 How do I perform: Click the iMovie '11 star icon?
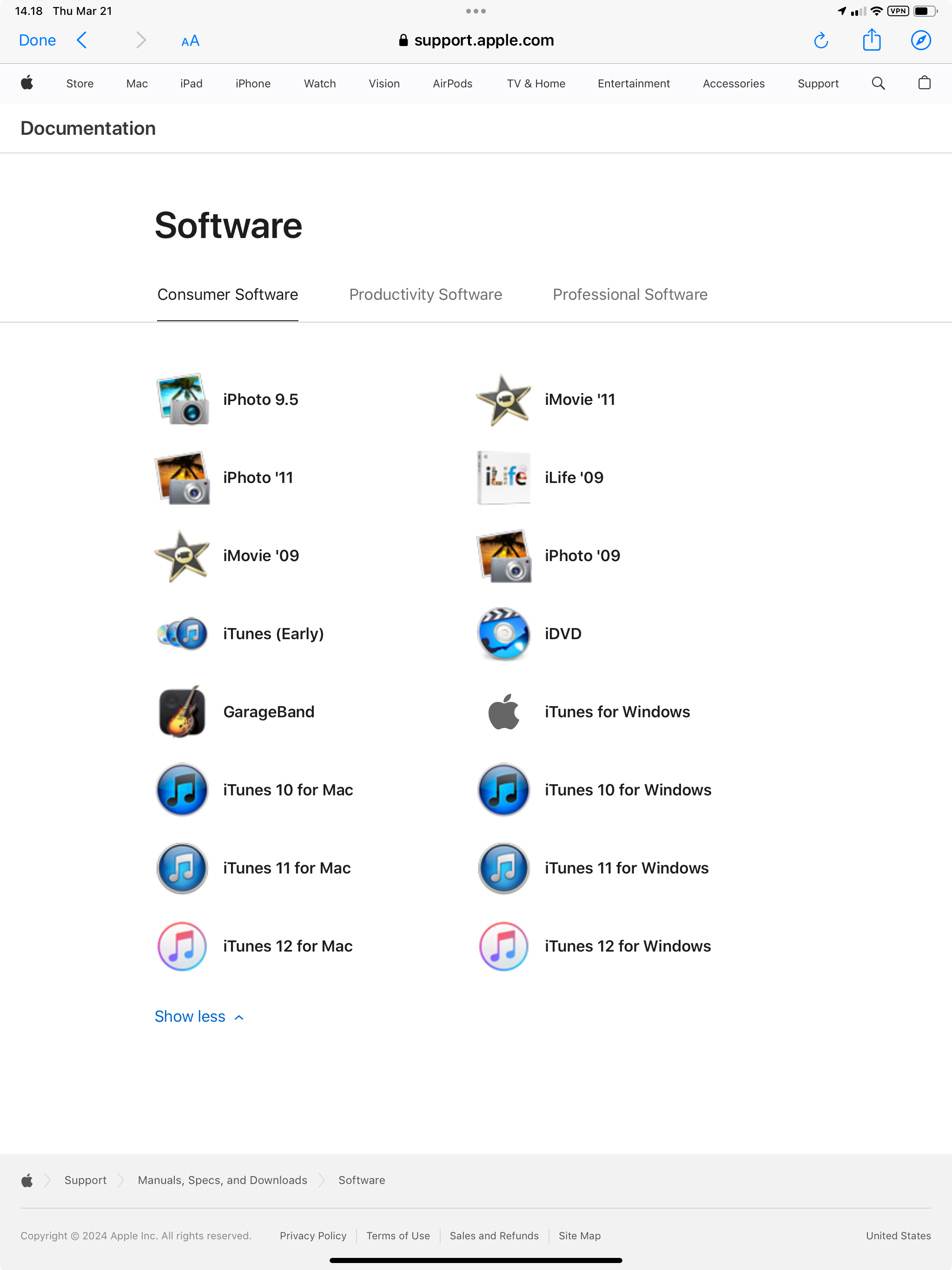(x=503, y=400)
